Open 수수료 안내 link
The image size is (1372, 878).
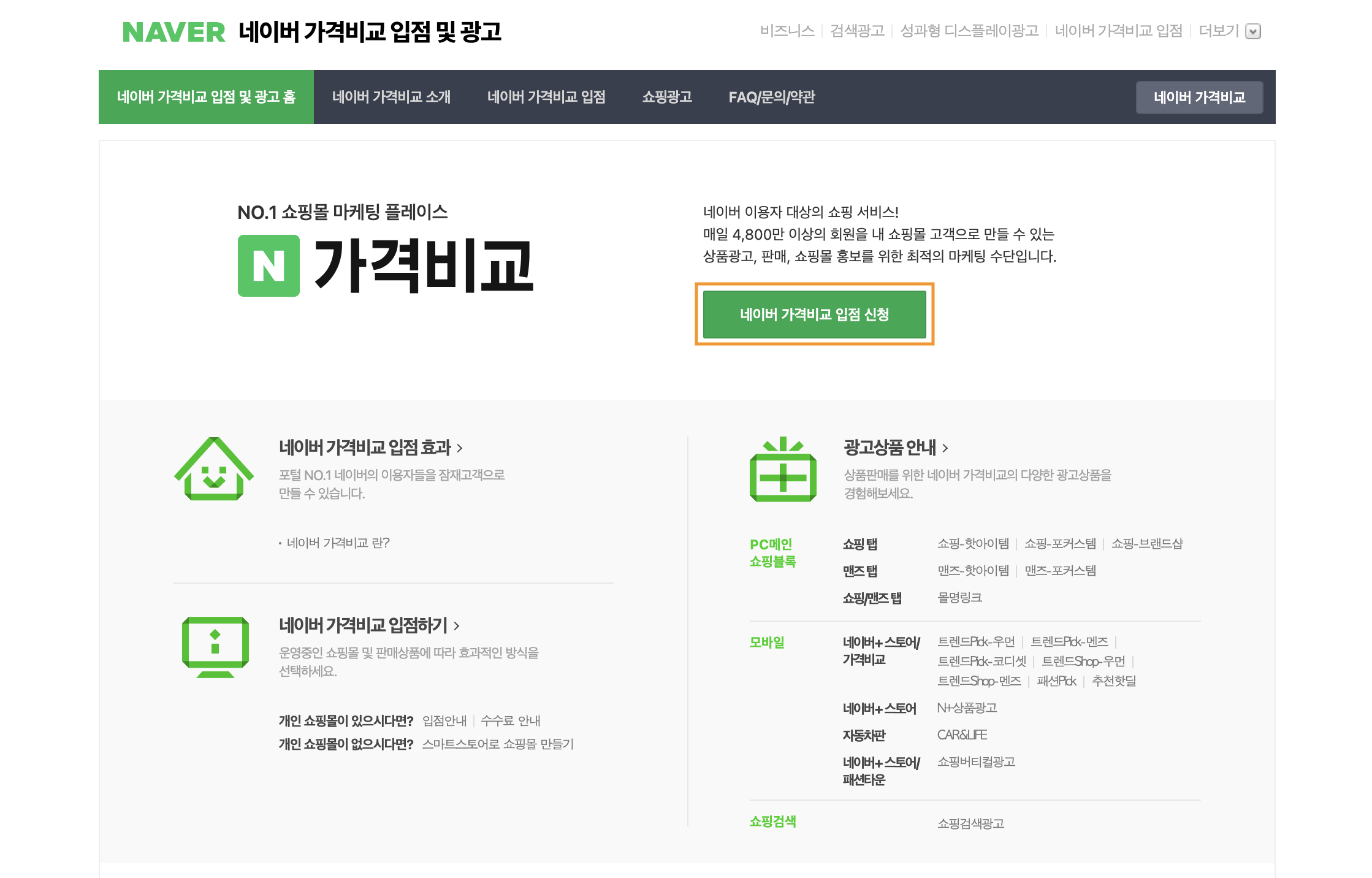point(511,720)
